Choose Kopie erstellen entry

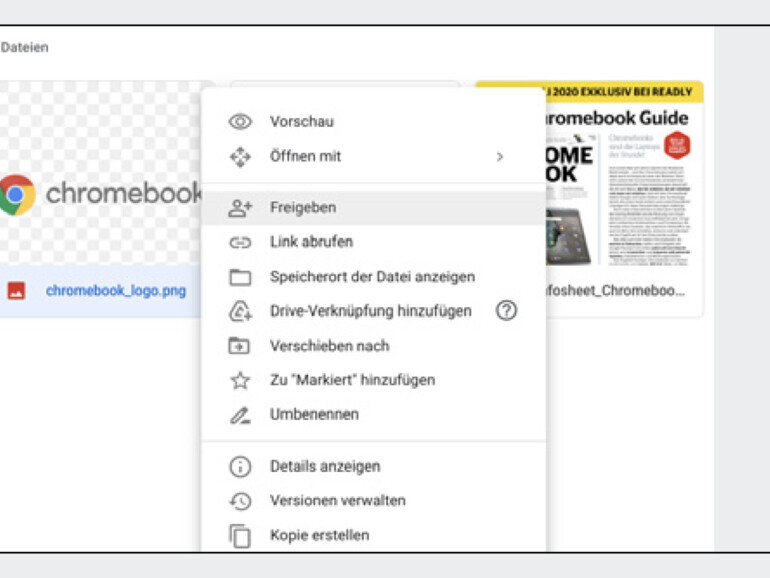[374, 535]
